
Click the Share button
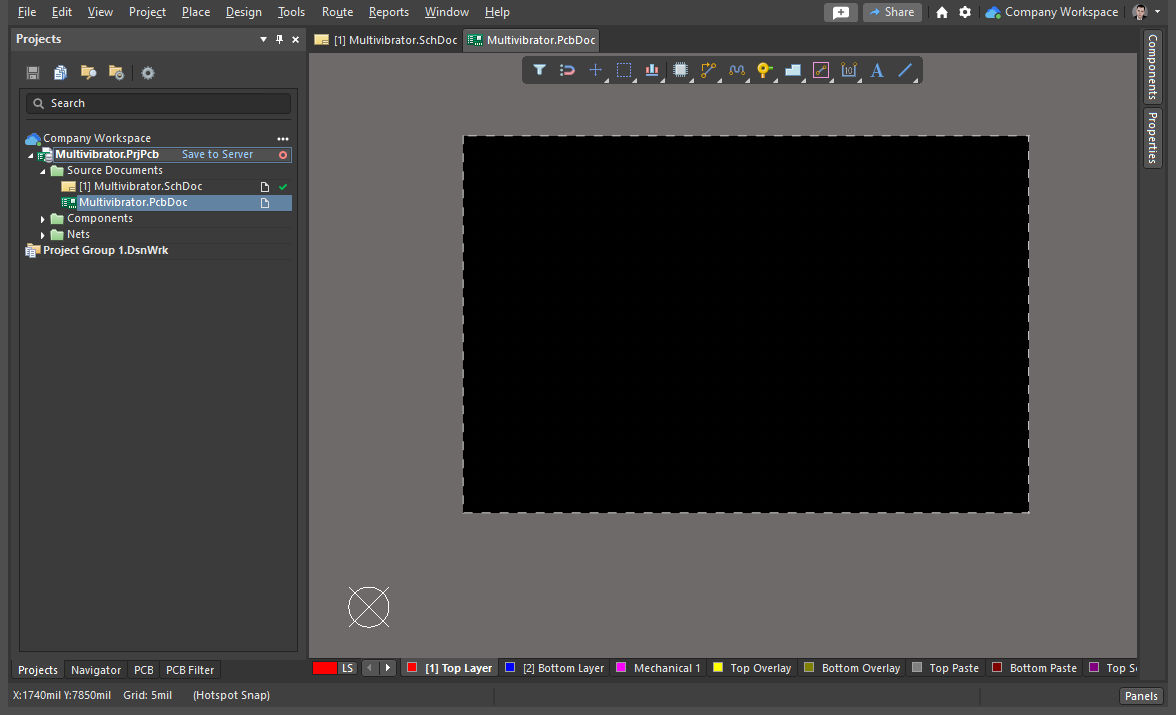tap(891, 12)
